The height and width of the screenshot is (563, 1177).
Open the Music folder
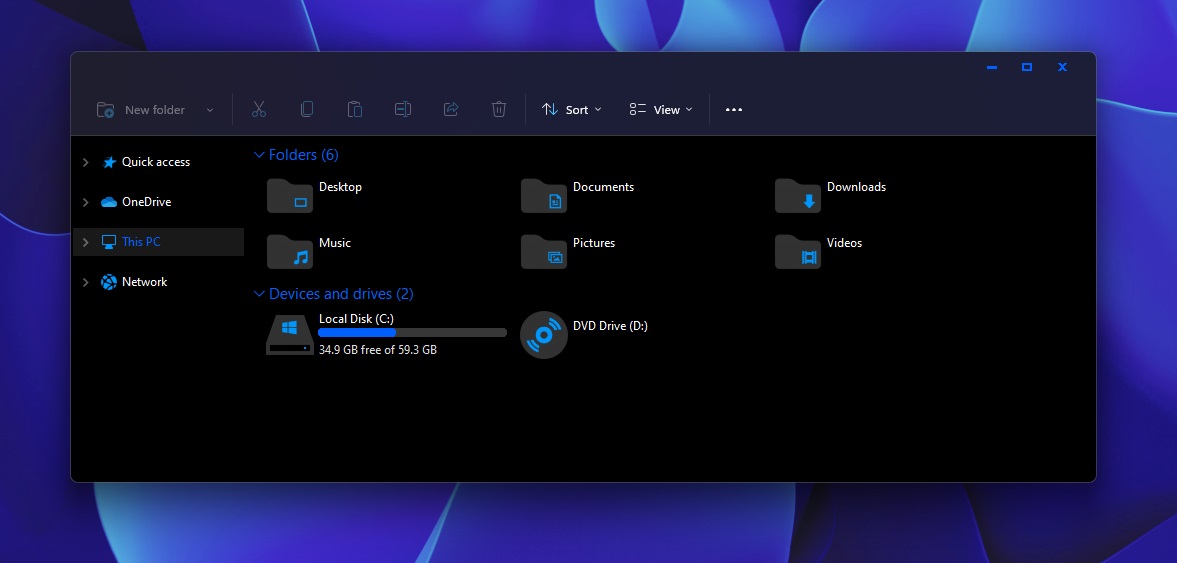point(290,251)
